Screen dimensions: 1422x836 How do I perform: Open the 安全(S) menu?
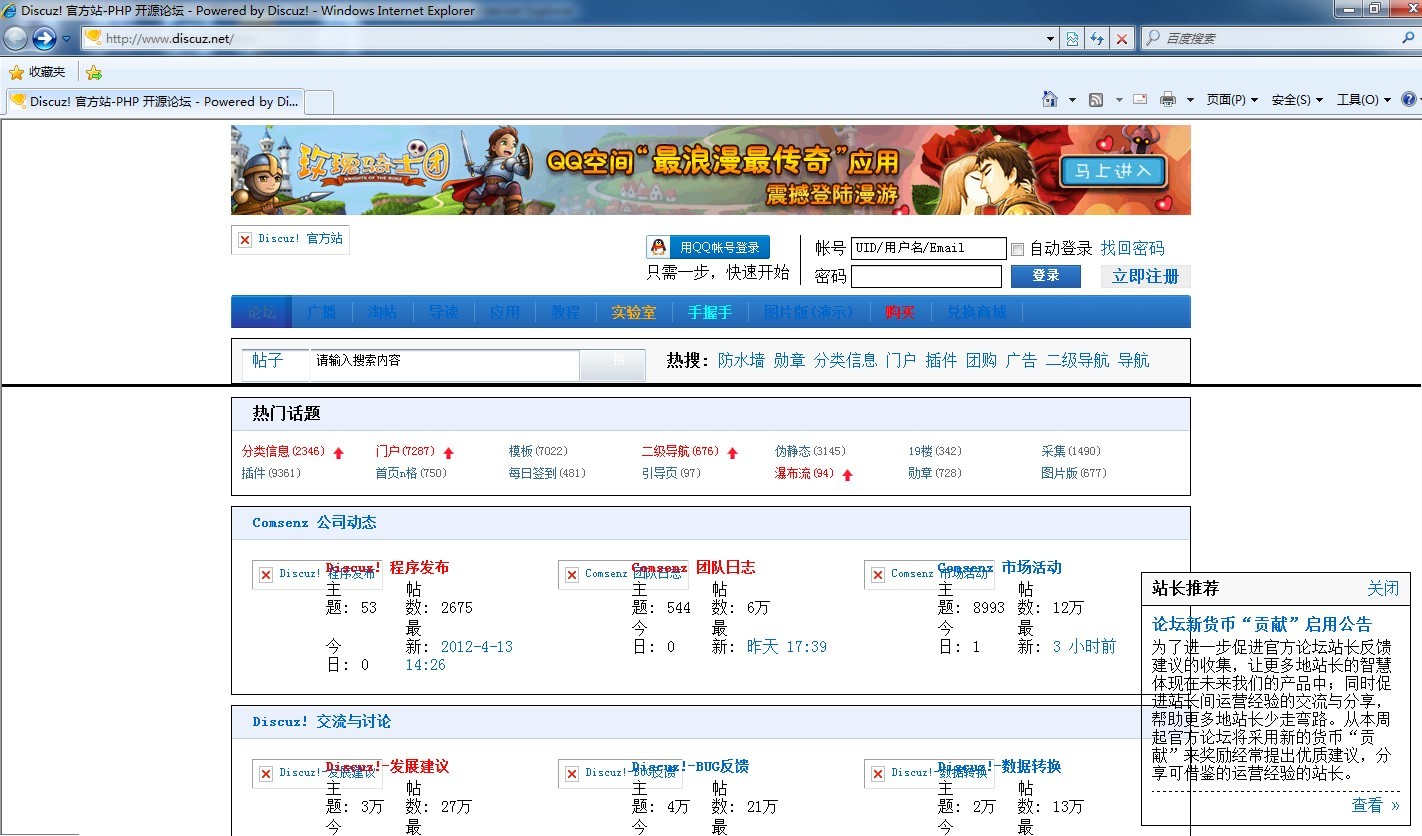click(1297, 100)
